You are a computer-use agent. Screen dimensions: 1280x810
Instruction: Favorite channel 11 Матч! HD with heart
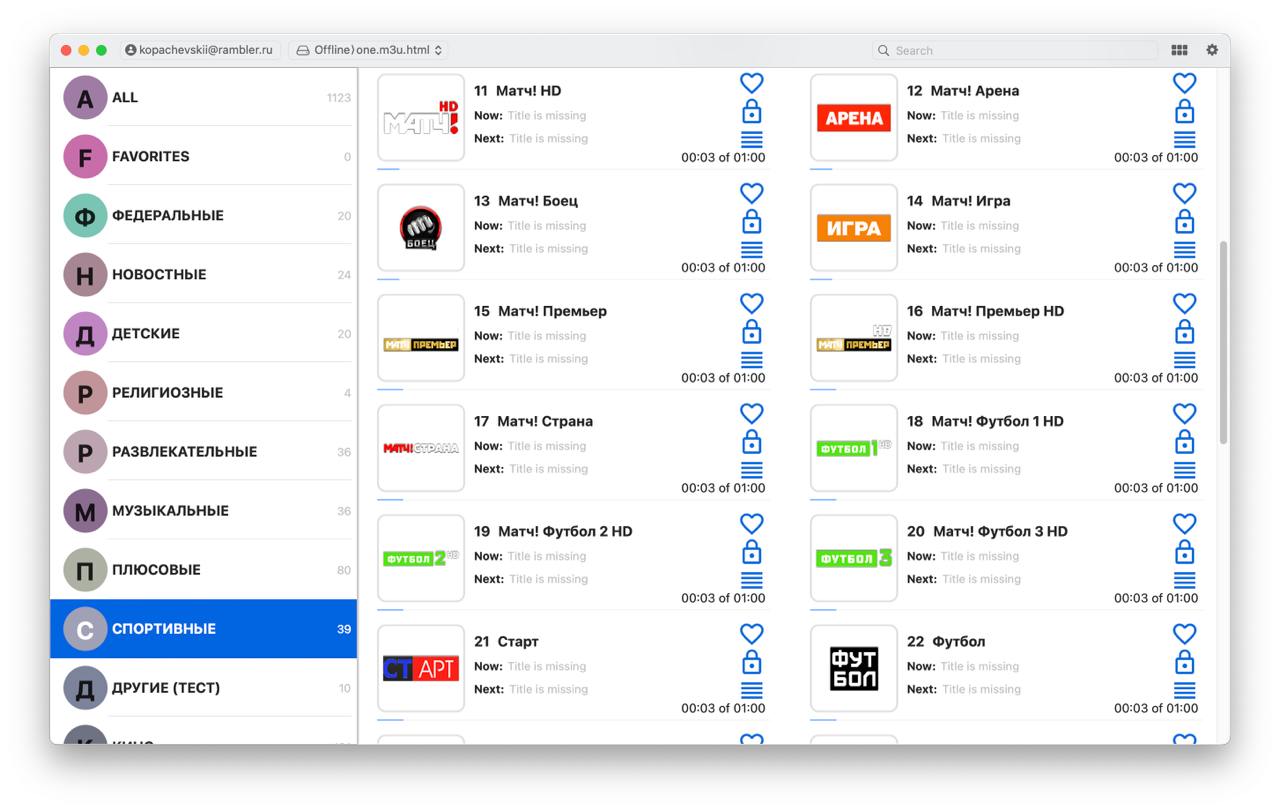pos(752,83)
